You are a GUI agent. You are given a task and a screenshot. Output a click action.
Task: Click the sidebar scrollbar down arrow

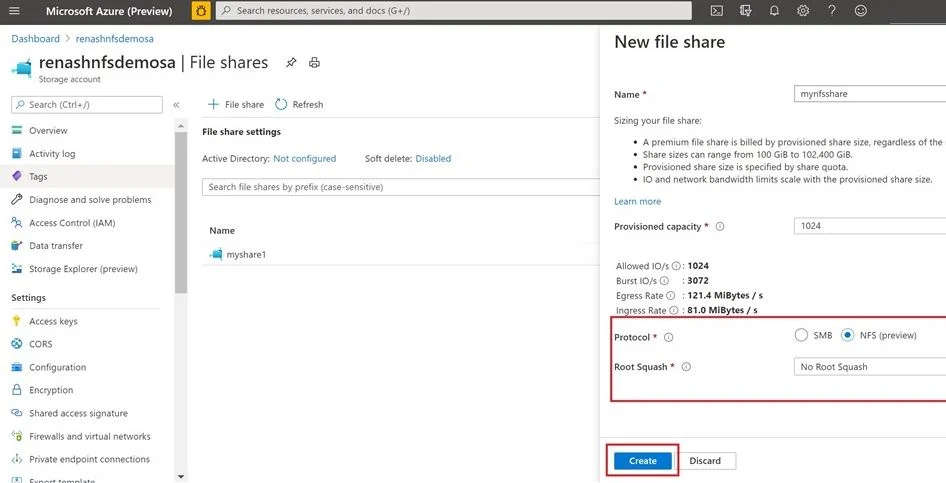pos(180,477)
